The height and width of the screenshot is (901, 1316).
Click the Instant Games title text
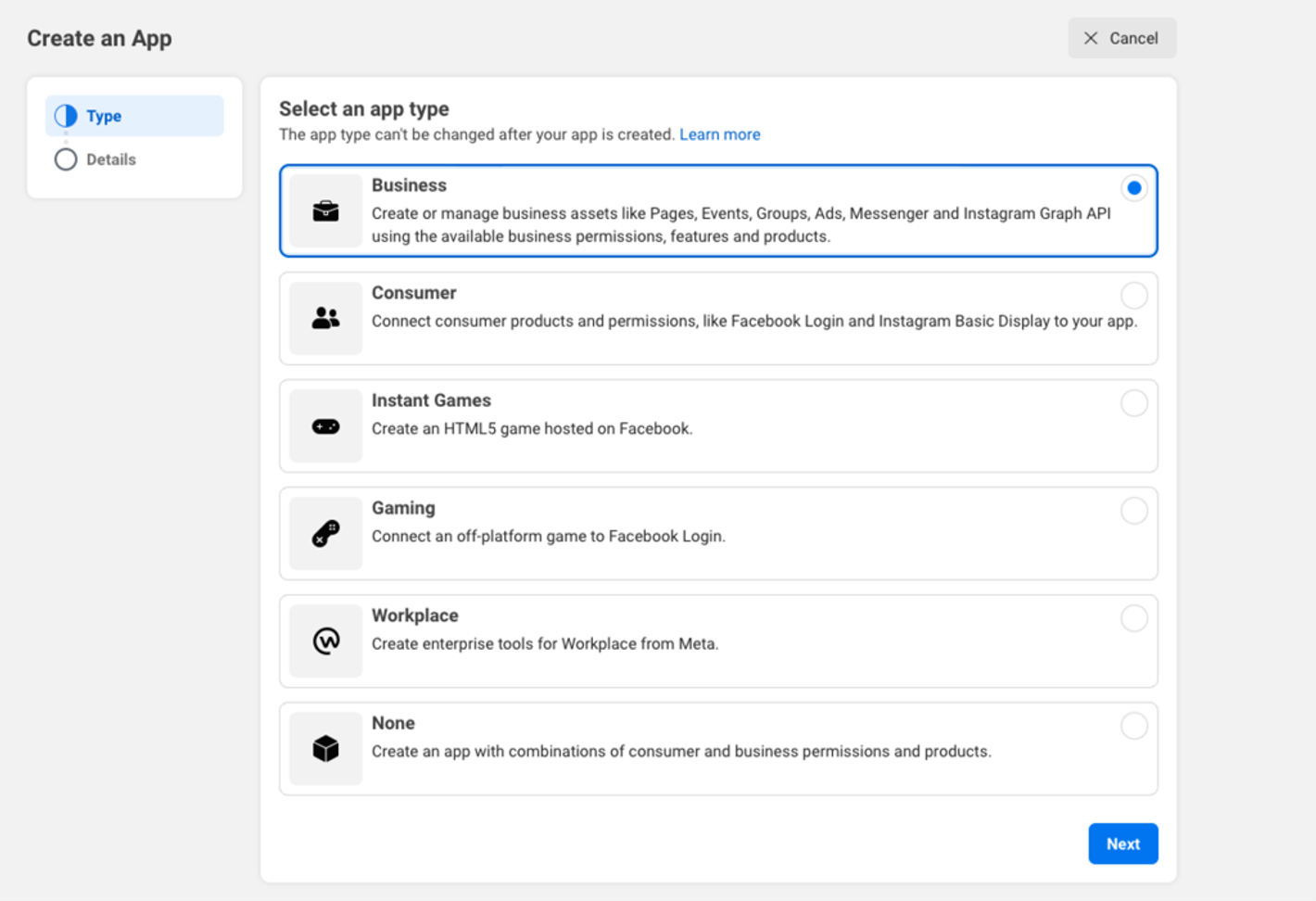431,400
